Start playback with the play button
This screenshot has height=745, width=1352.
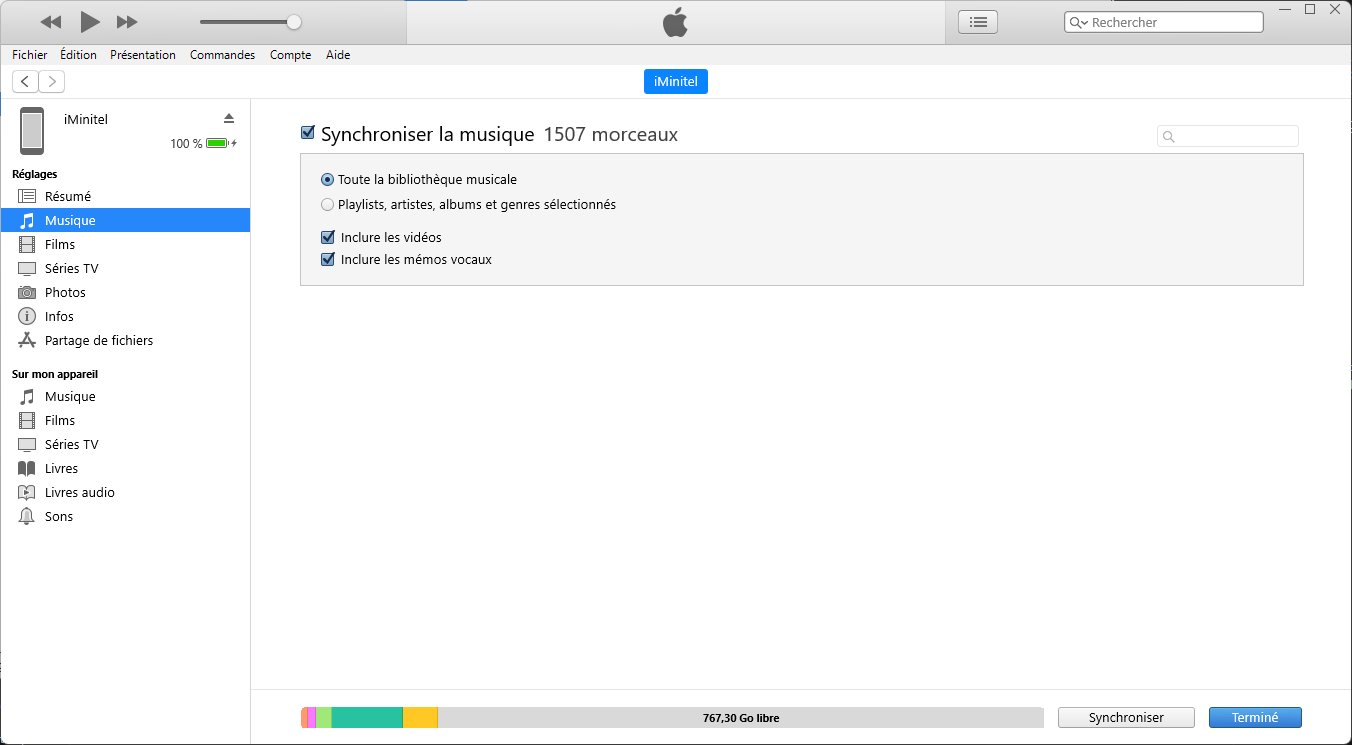[89, 21]
